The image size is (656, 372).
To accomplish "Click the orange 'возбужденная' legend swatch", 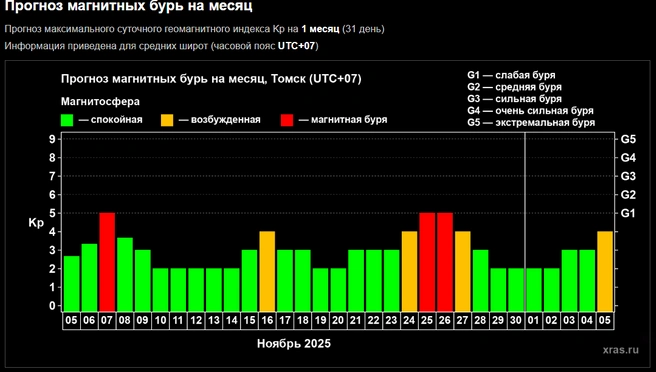I will tap(167, 120).
